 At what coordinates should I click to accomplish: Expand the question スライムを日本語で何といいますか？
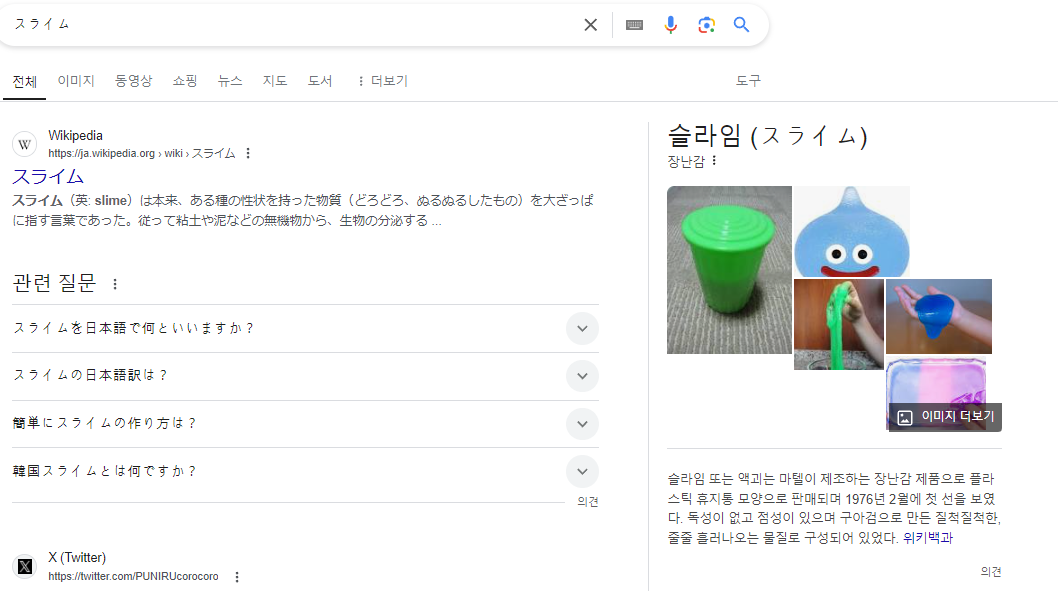pos(582,328)
